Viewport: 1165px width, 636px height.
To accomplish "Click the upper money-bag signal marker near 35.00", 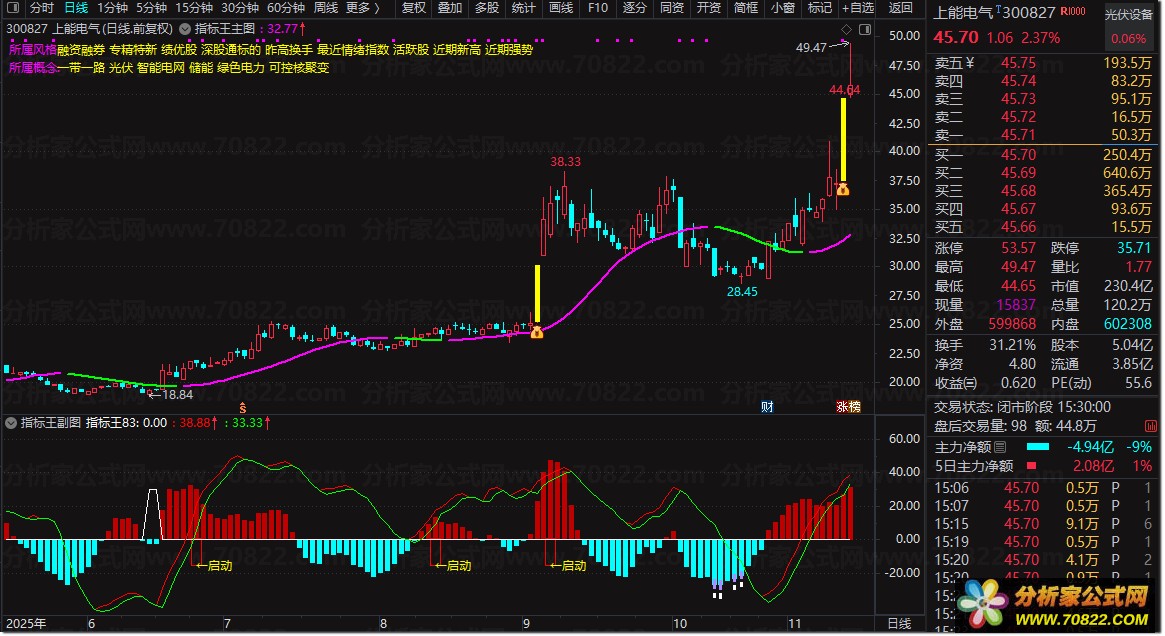I will [x=843, y=189].
